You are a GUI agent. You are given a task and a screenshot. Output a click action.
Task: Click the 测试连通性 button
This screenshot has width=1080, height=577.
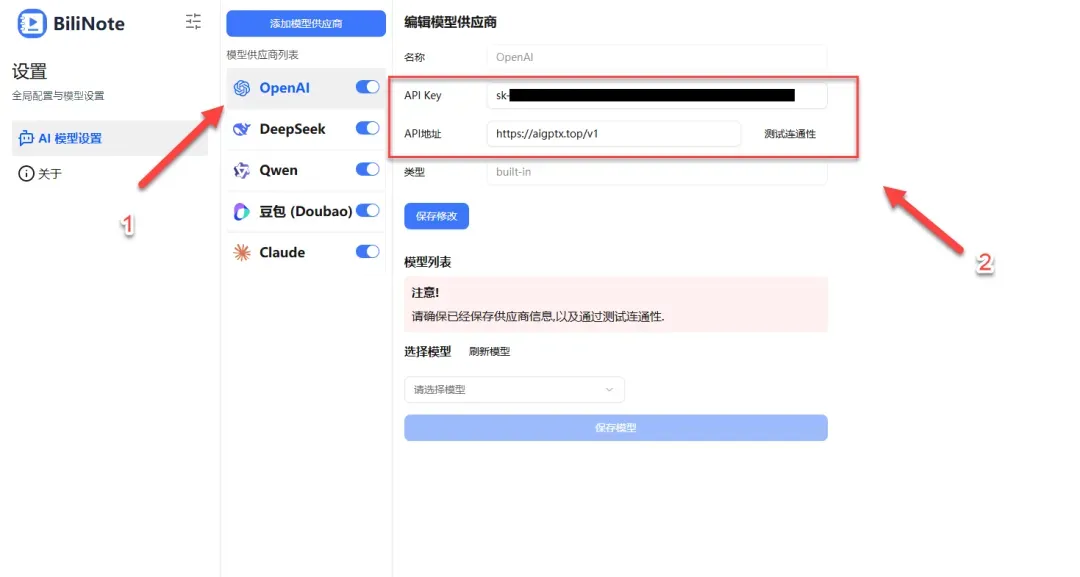(790, 134)
